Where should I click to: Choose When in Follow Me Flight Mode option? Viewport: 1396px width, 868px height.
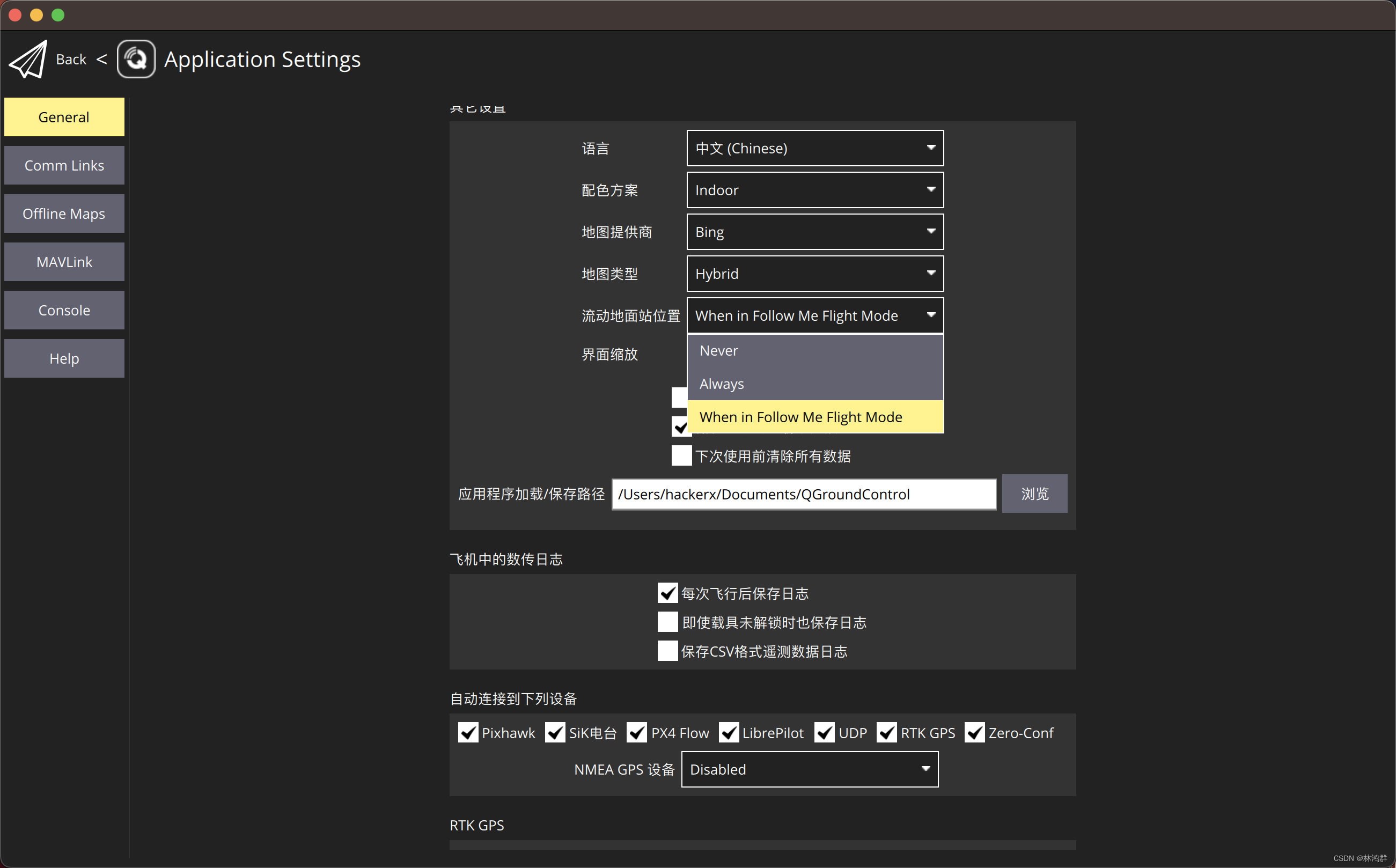(x=815, y=417)
